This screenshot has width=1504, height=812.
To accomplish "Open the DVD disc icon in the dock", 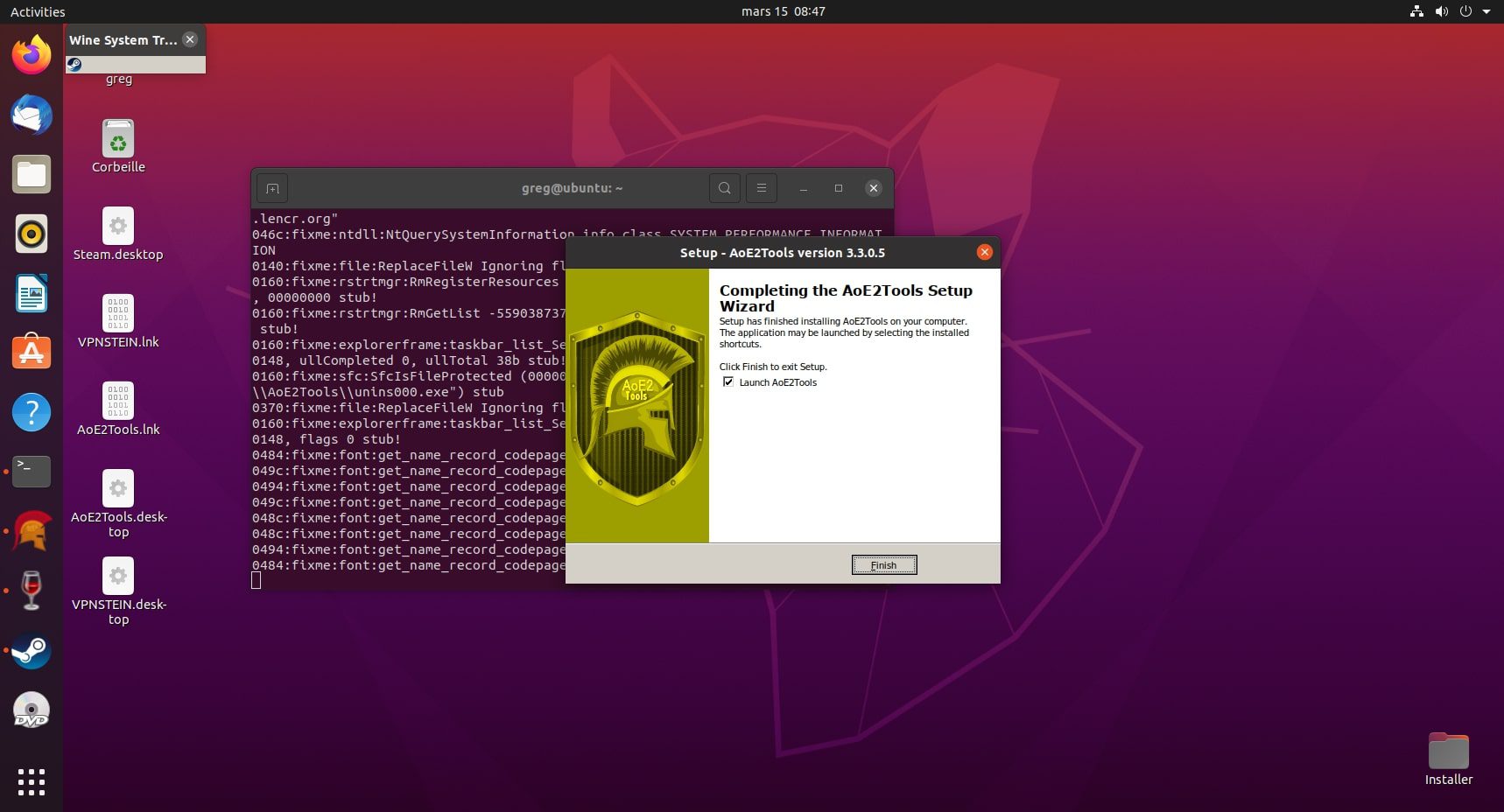I will coord(32,710).
